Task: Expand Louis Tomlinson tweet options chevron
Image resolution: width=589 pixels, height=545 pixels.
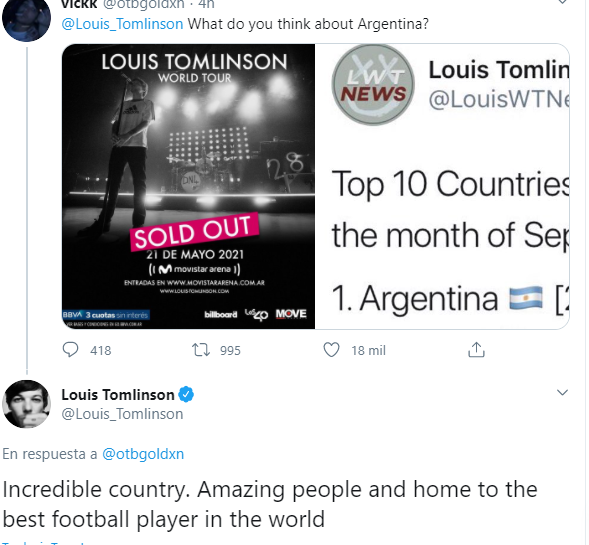Action: [x=562, y=393]
